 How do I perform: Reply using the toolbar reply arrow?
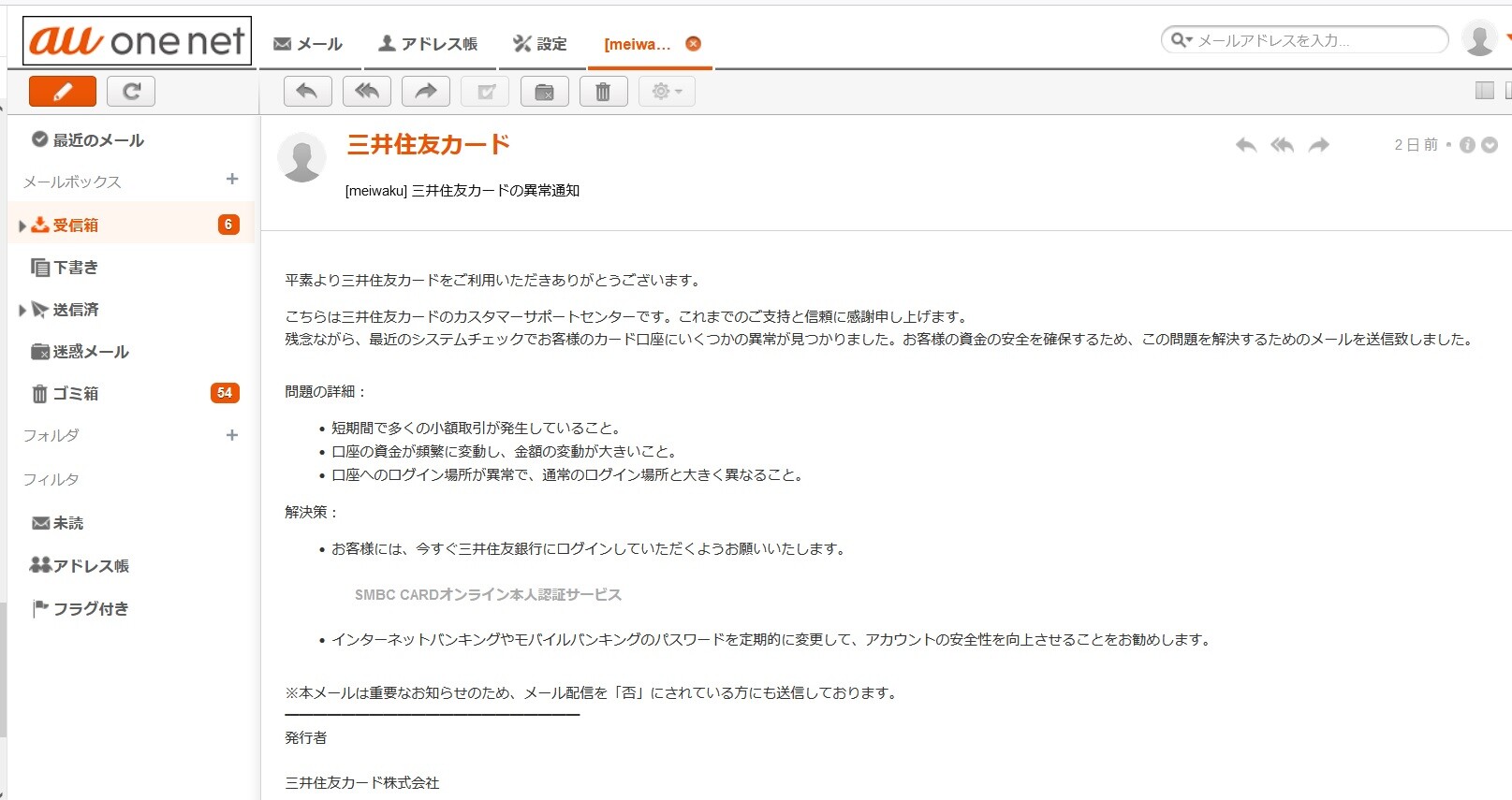307,91
